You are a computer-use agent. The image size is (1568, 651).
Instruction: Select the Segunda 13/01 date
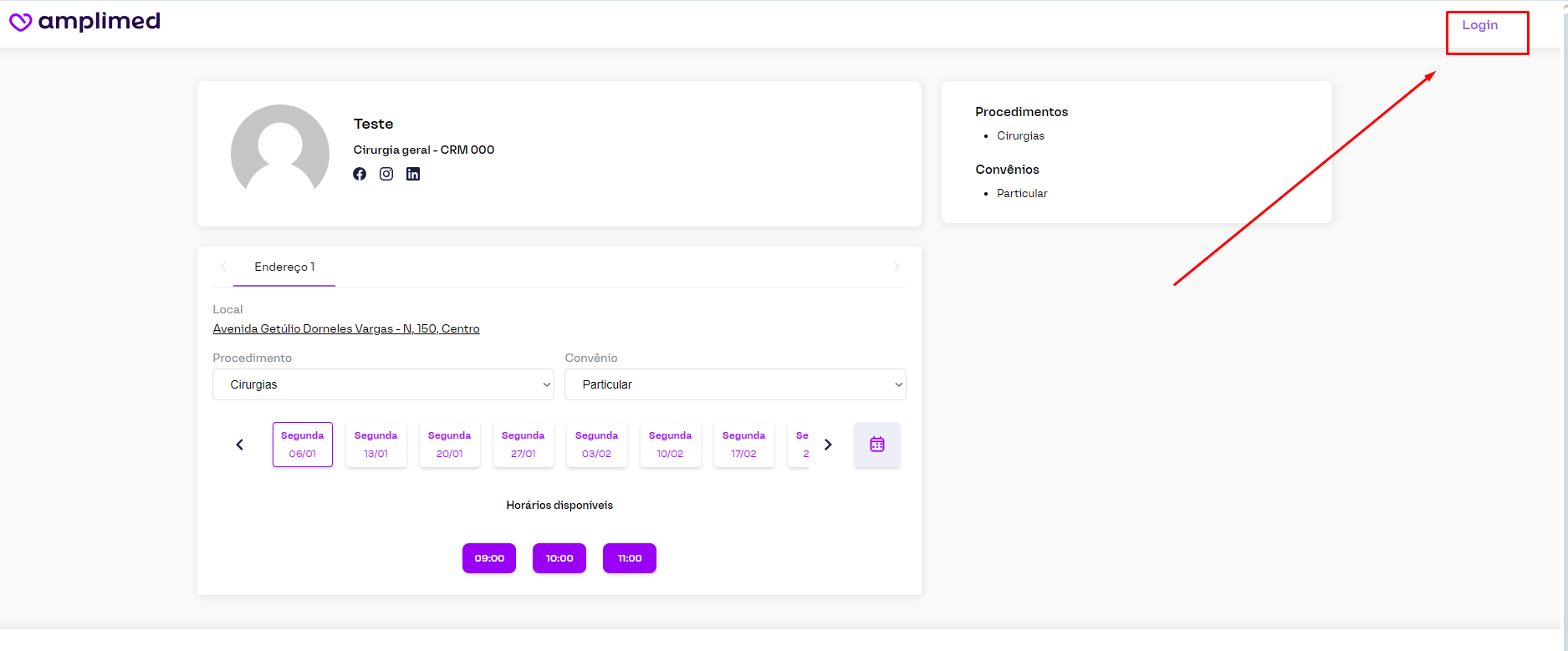tap(375, 445)
